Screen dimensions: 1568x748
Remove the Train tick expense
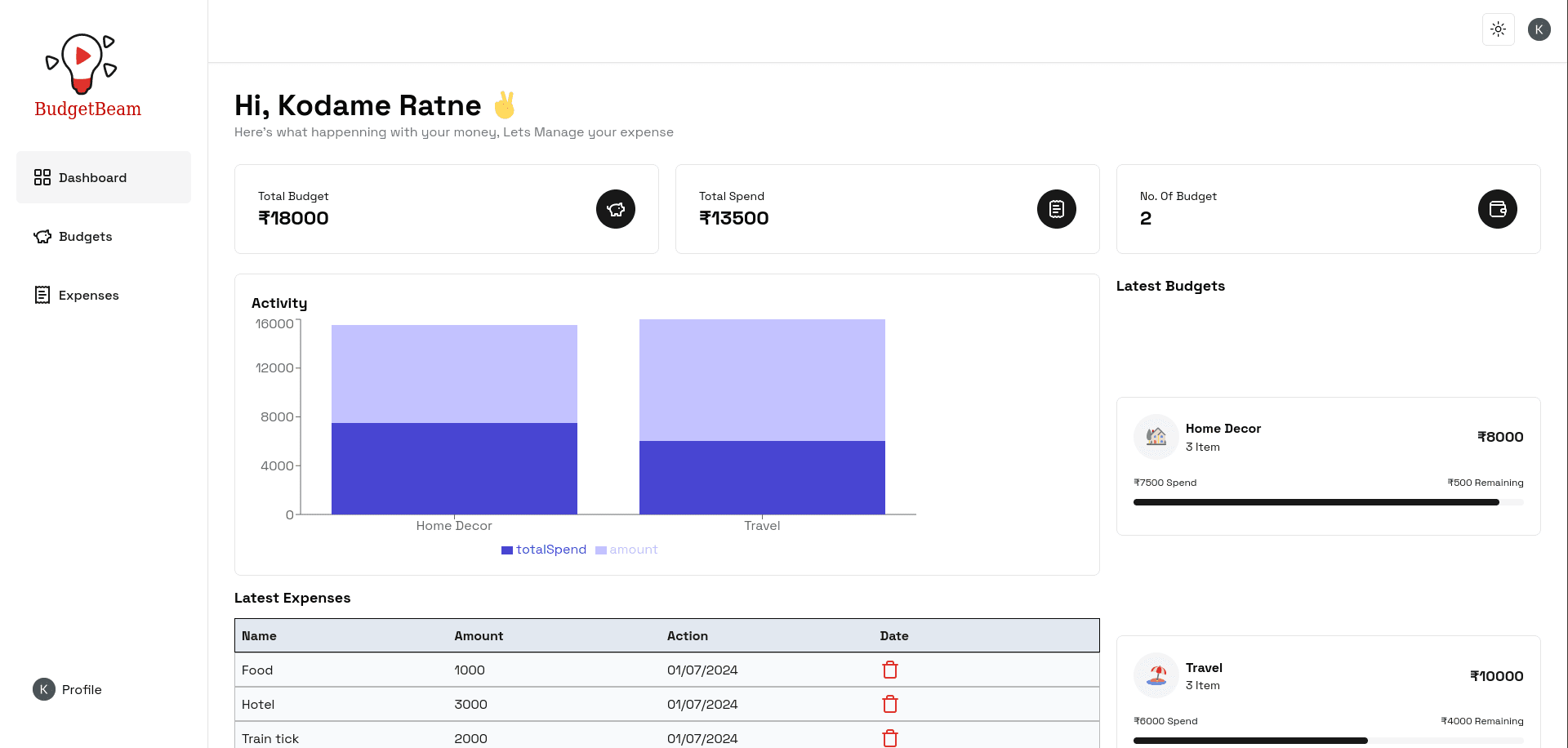click(x=889, y=738)
